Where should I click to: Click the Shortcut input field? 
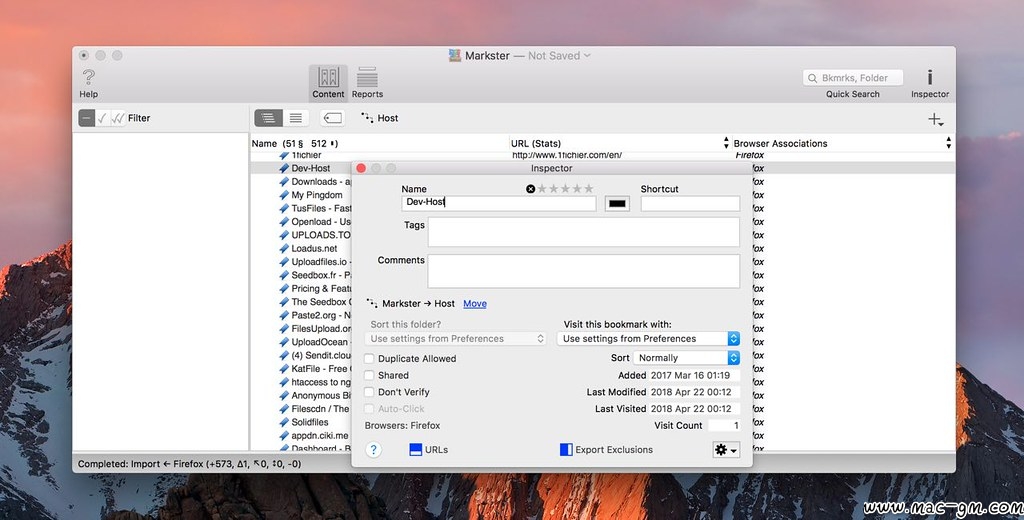pyautogui.click(x=690, y=203)
